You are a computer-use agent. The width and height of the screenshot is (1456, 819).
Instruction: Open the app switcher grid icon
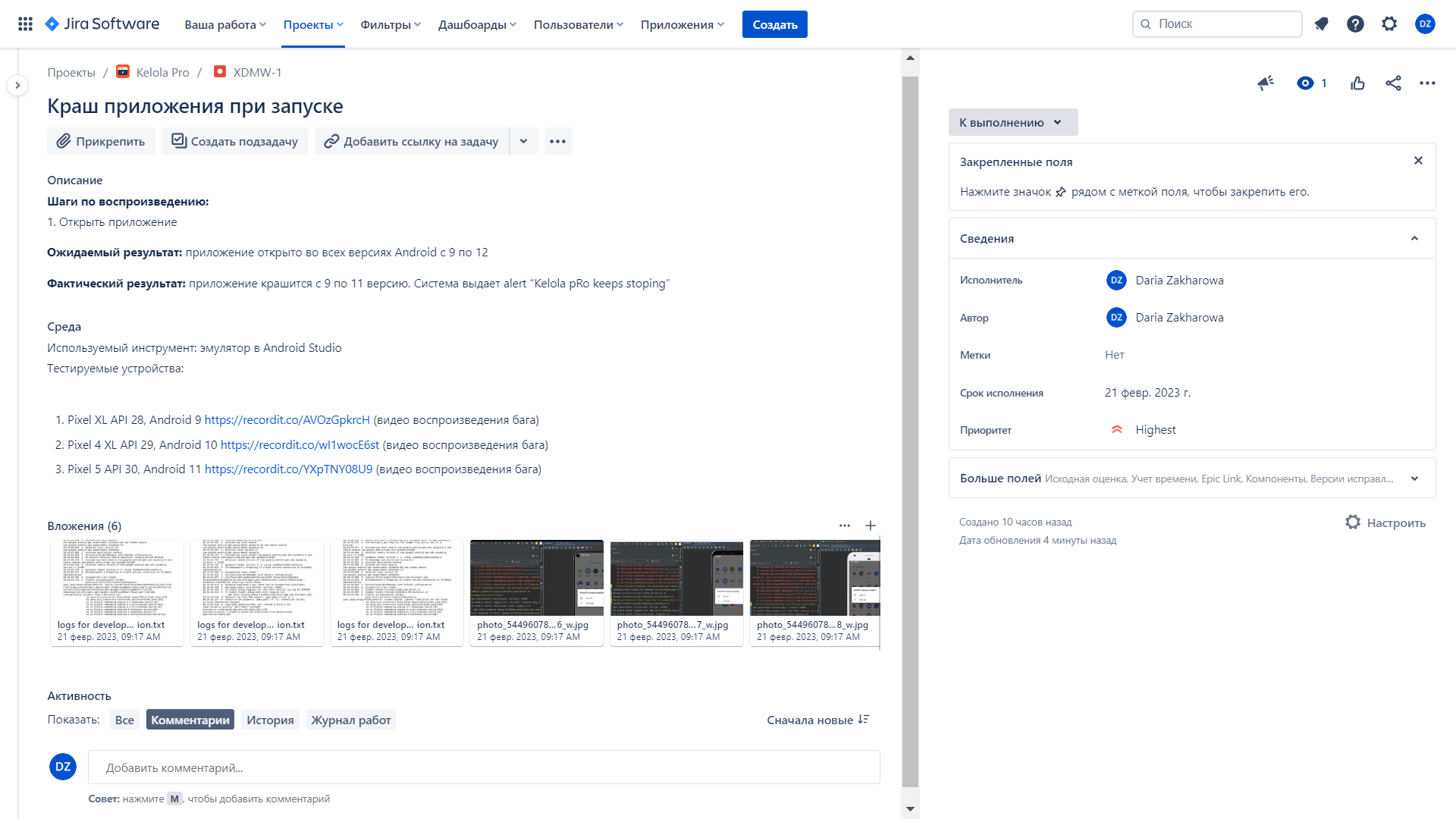click(25, 24)
